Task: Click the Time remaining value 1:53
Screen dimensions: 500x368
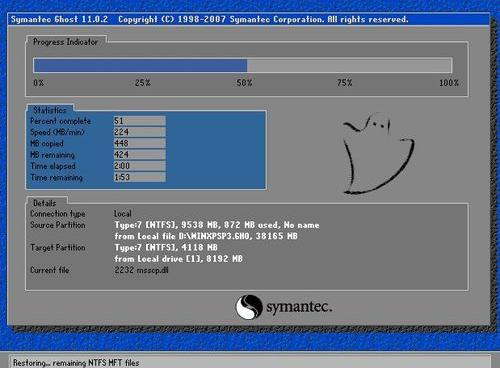Action: [139, 177]
